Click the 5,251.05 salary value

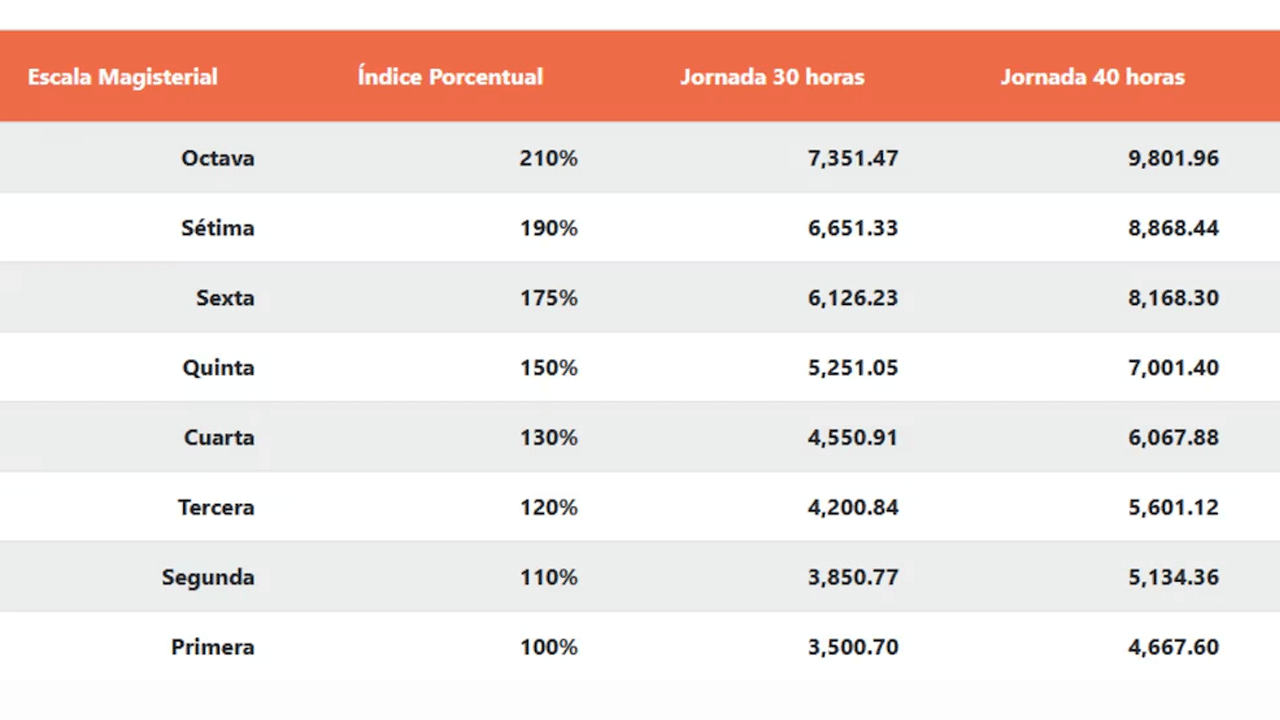click(853, 368)
